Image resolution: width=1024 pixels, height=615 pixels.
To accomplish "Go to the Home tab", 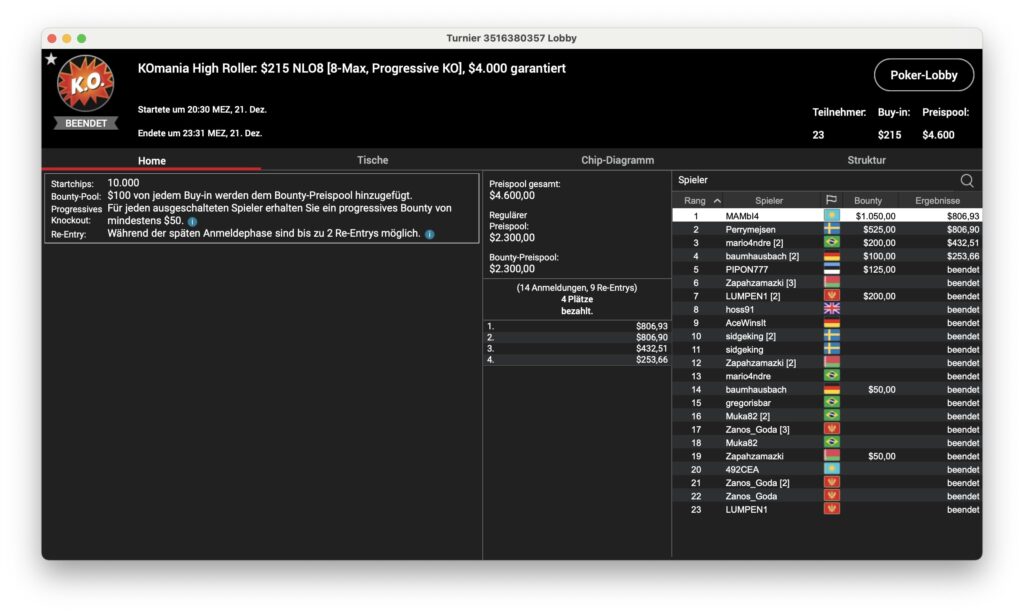I will tap(152, 160).
